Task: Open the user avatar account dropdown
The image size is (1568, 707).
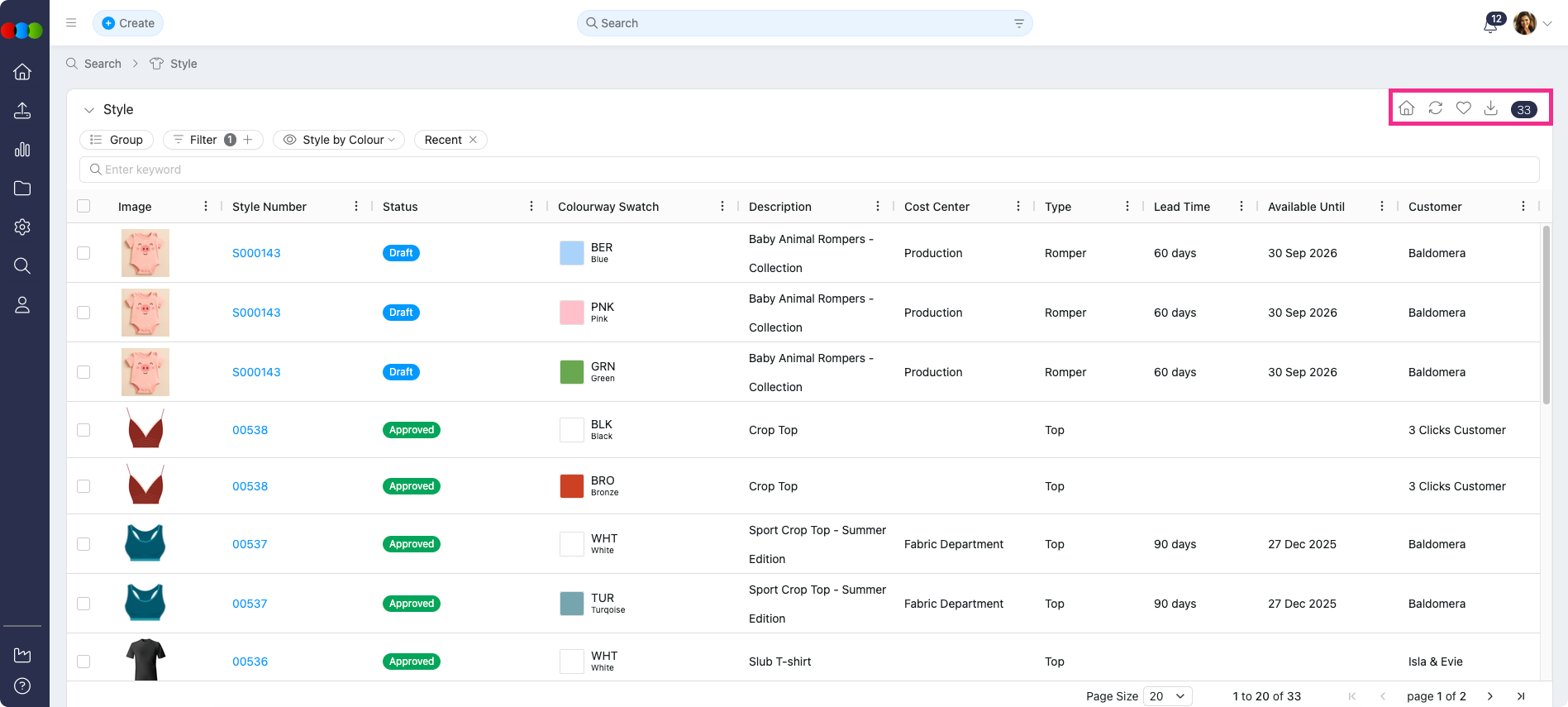Action: [x=1533, y=23]
